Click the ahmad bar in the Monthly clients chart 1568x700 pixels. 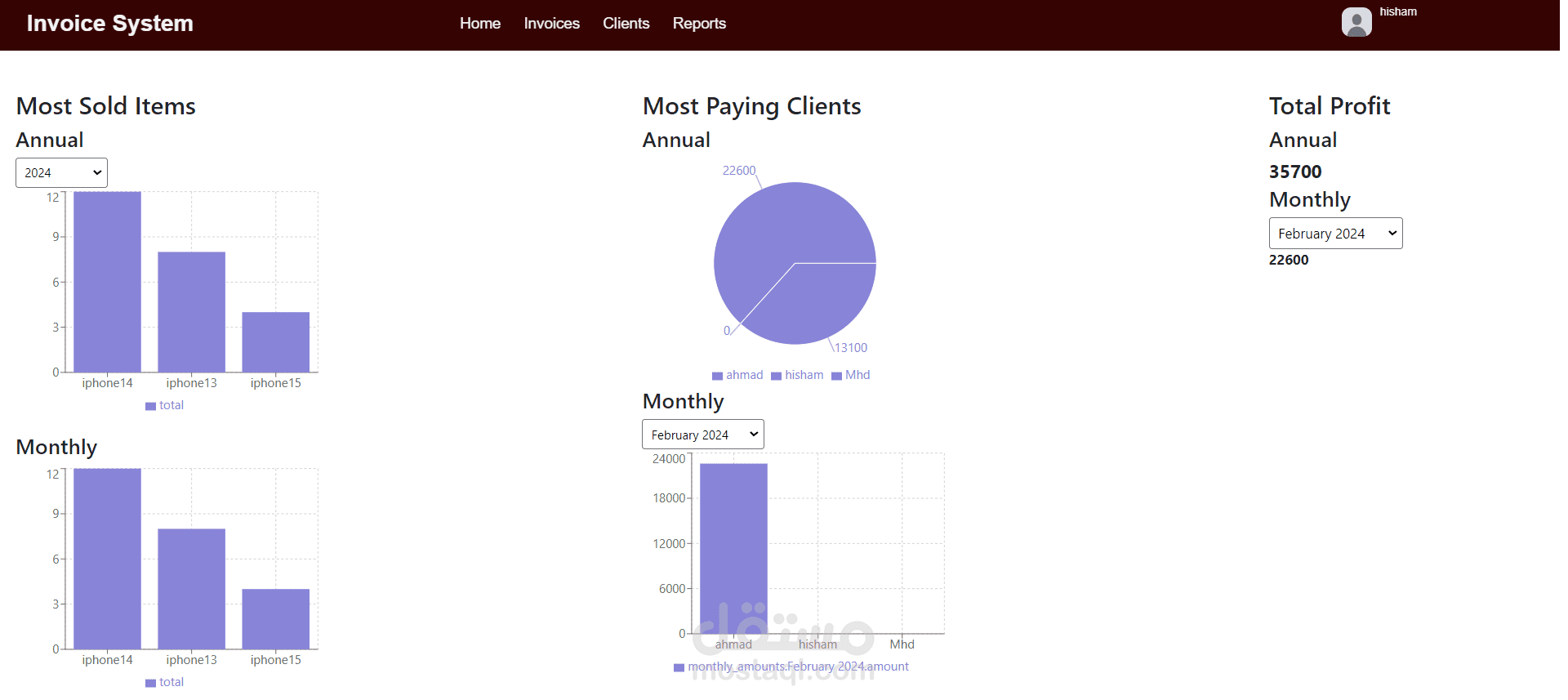pyautogui.click(x=733, y=548)
